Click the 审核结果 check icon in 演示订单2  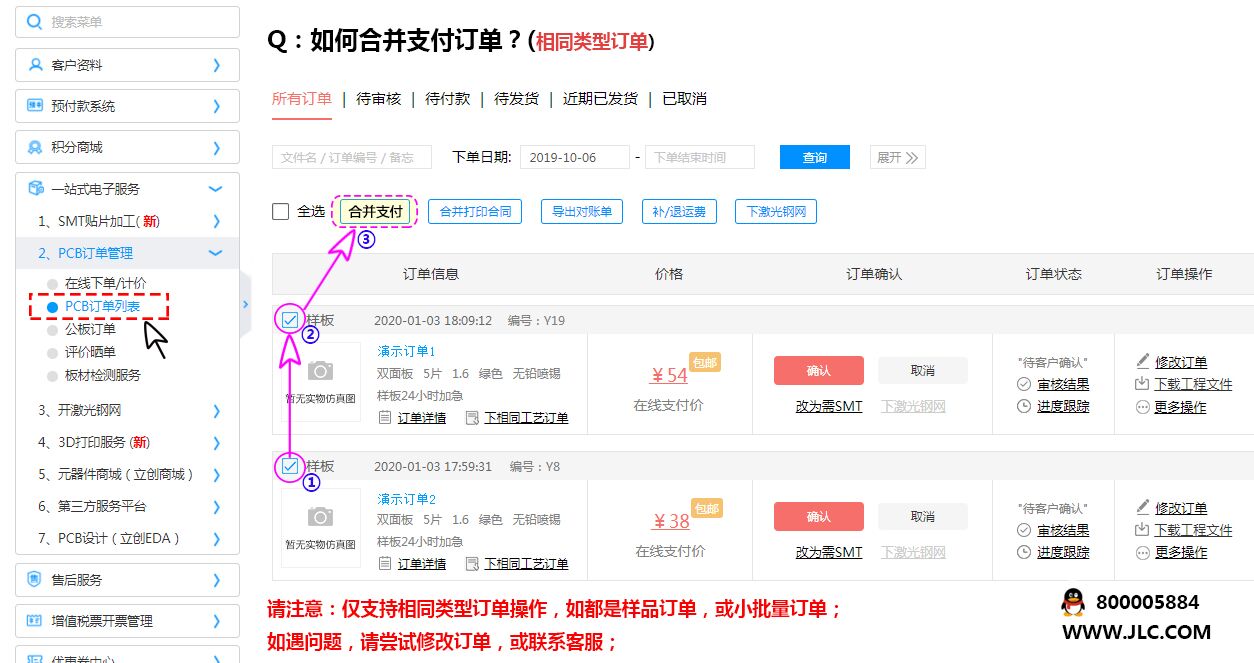1024,530
